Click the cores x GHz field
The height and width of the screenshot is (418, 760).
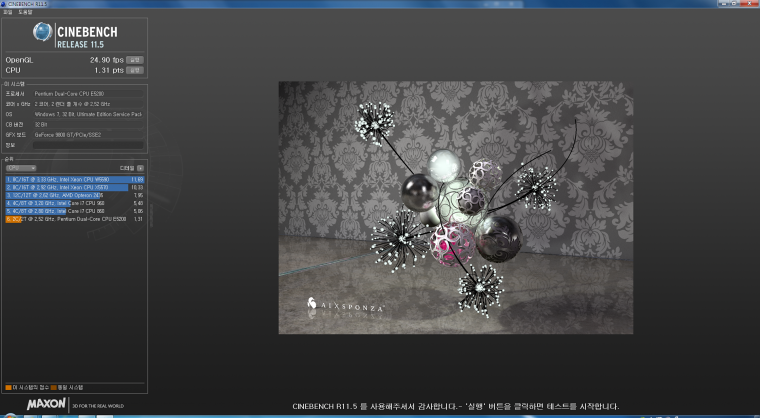[88, 104]
